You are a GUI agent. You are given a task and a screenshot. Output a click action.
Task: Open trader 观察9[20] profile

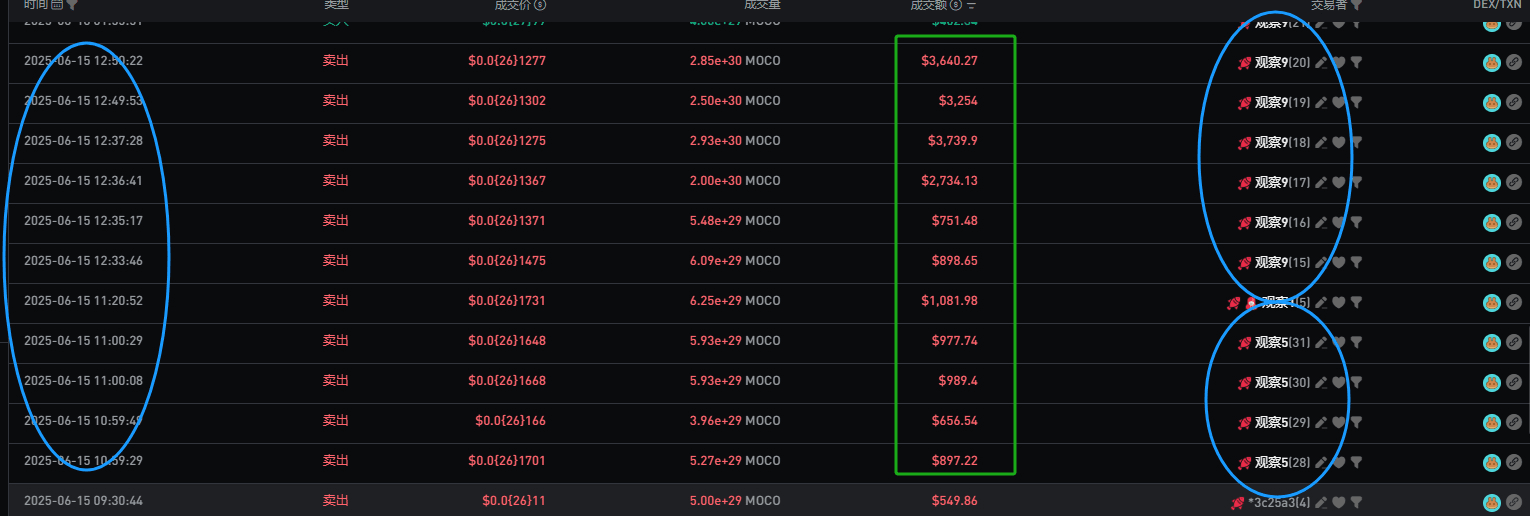[1282, 62]
